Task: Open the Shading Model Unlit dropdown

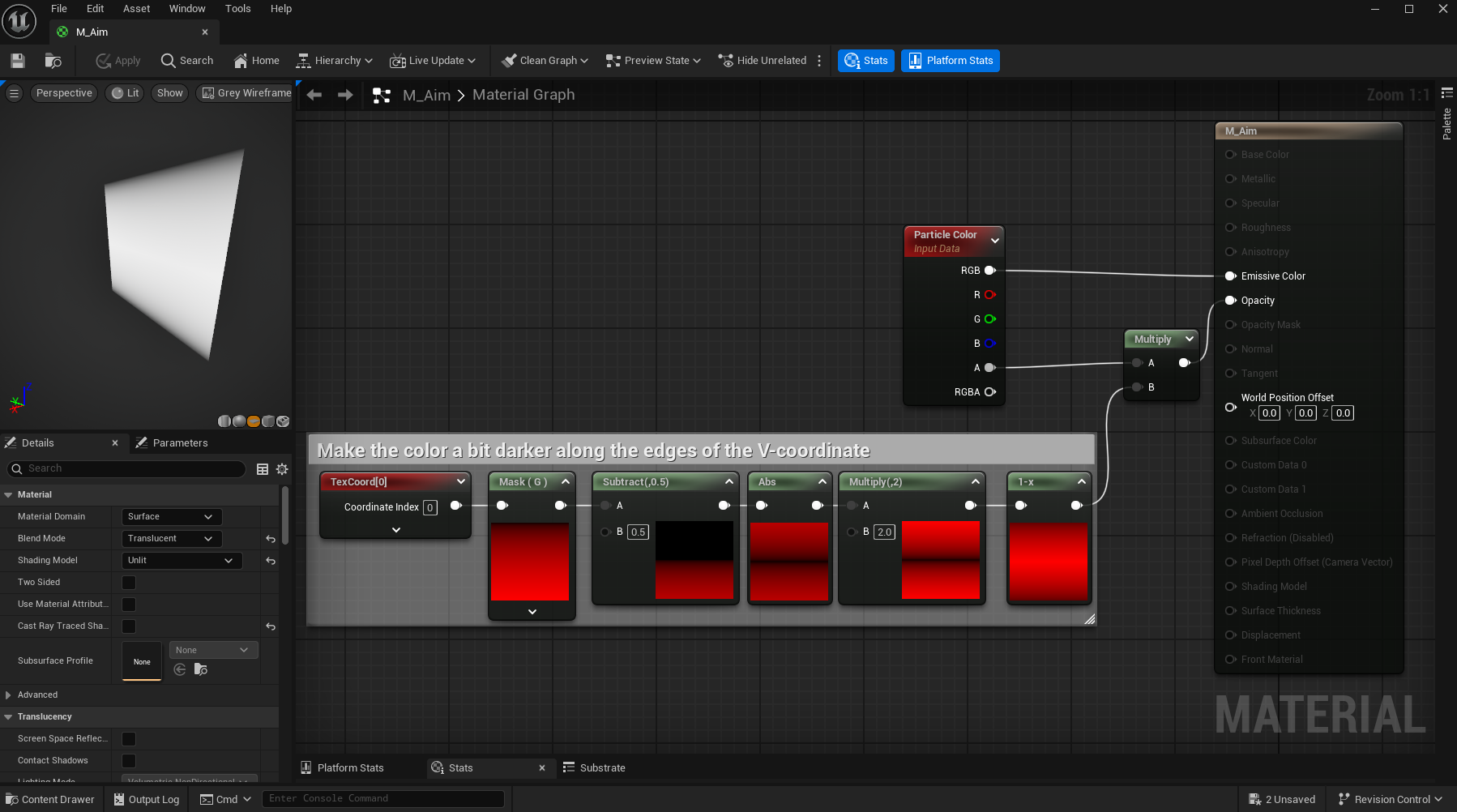Action: (181, 561)
